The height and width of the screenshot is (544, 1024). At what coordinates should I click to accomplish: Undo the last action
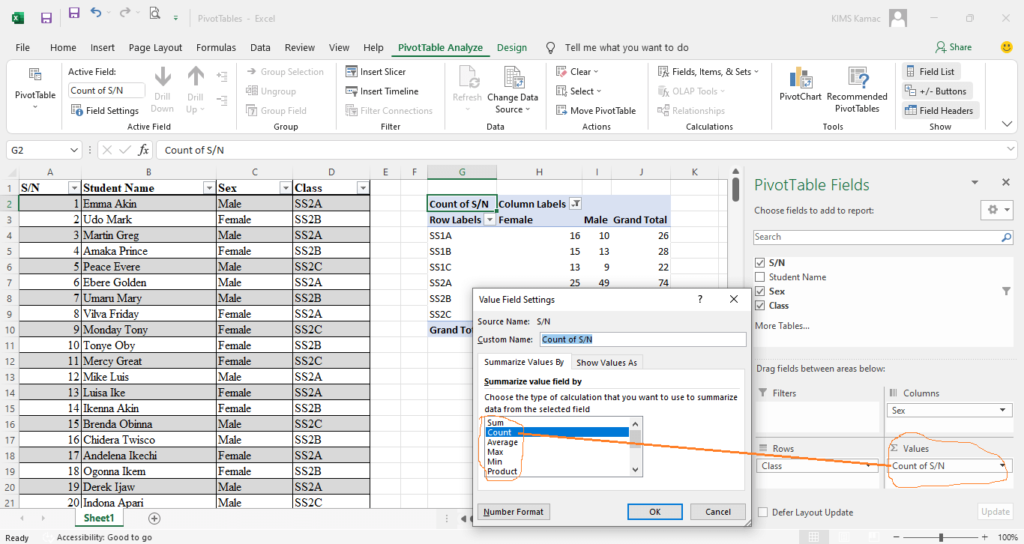pyautogui.click(x=96, y=12)
